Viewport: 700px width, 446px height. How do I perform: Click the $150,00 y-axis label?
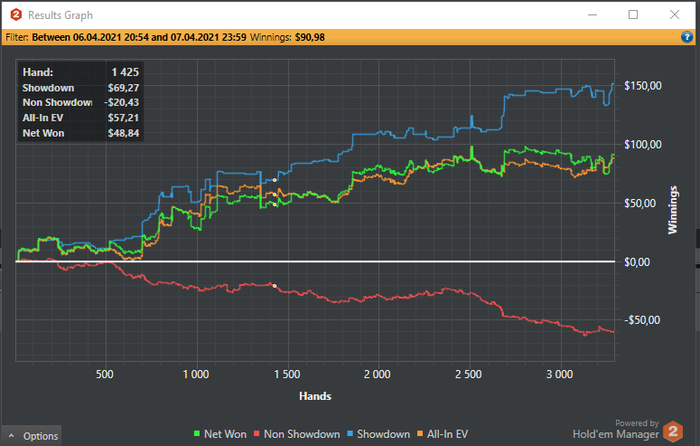tap(642, 86)
